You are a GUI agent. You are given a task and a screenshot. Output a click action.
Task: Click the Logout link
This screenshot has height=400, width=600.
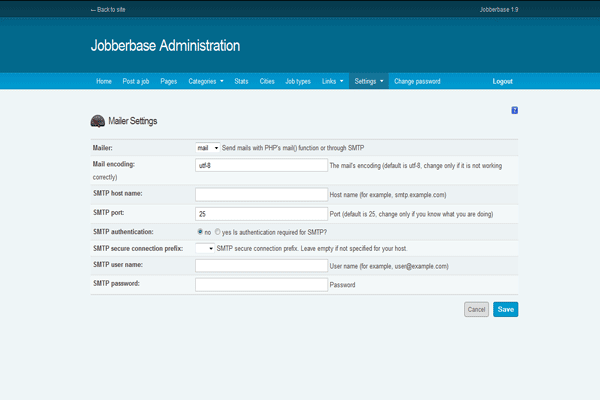tap(502, 81)
